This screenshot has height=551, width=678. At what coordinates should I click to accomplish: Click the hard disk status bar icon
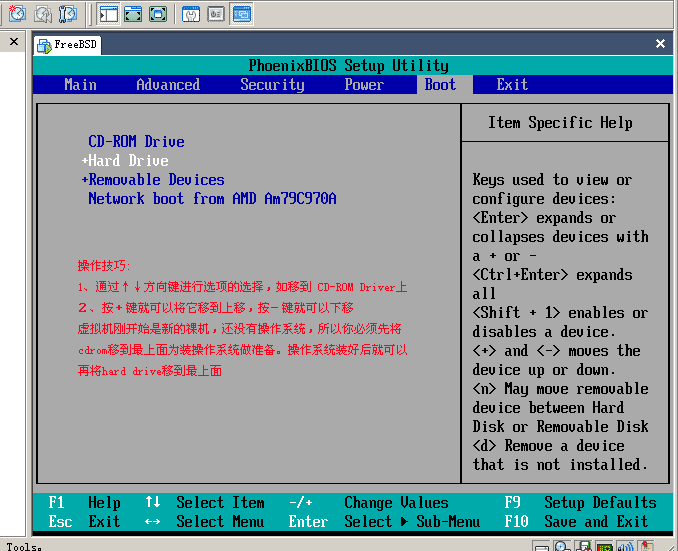pos(540,547)
